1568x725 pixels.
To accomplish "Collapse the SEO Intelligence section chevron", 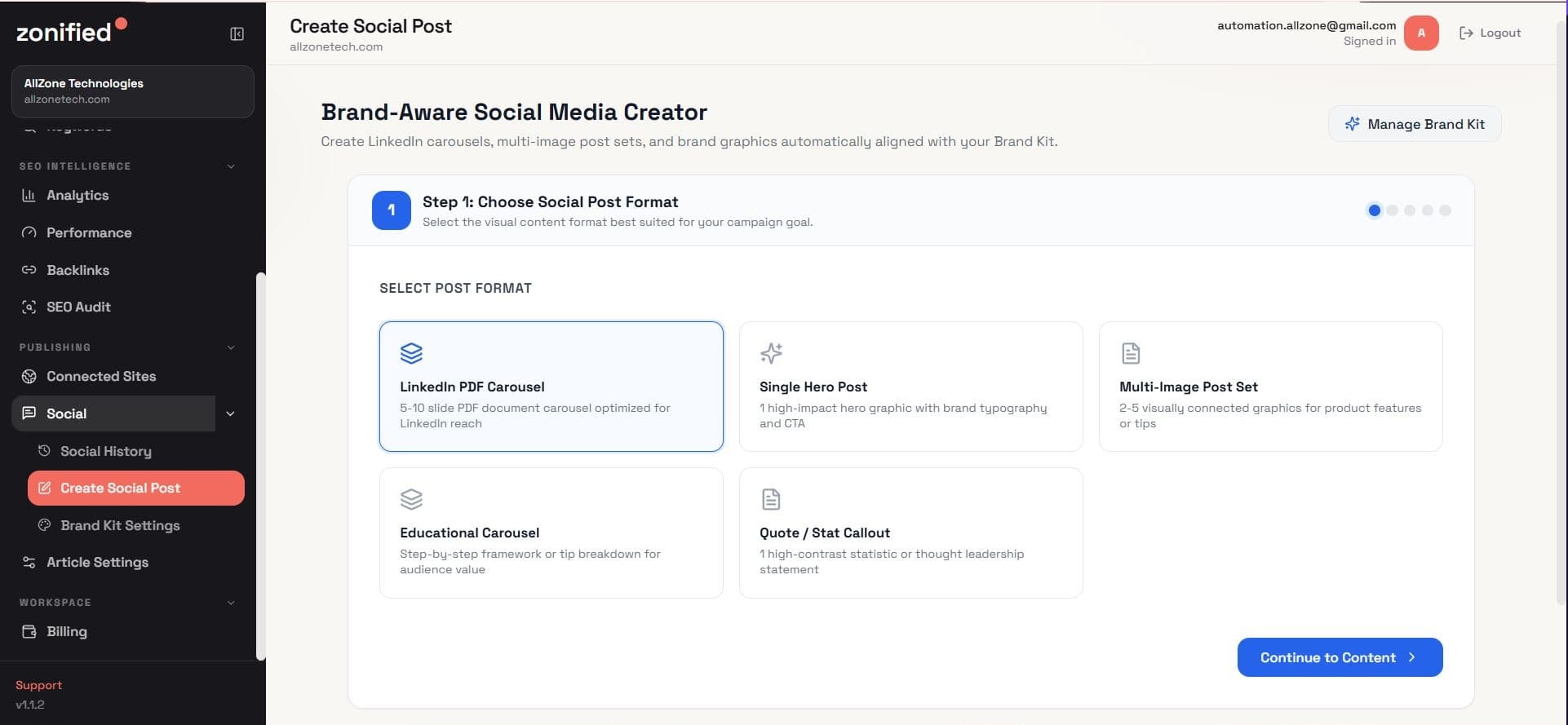I will pos(231,166).
